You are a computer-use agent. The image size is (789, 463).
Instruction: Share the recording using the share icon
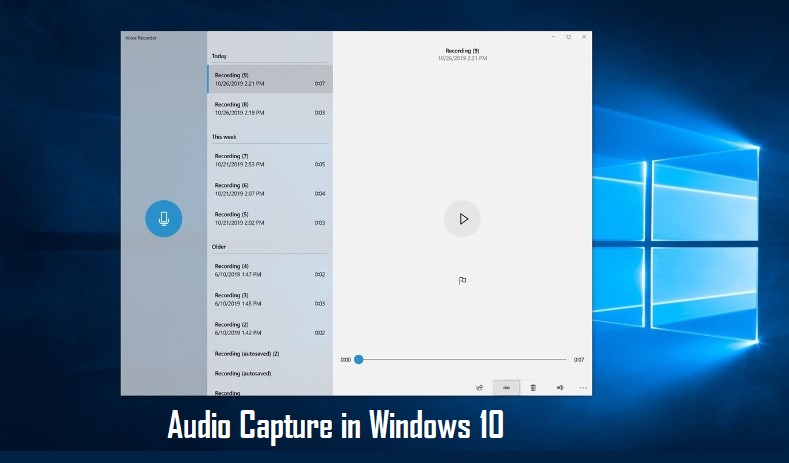tap(480, 388)
